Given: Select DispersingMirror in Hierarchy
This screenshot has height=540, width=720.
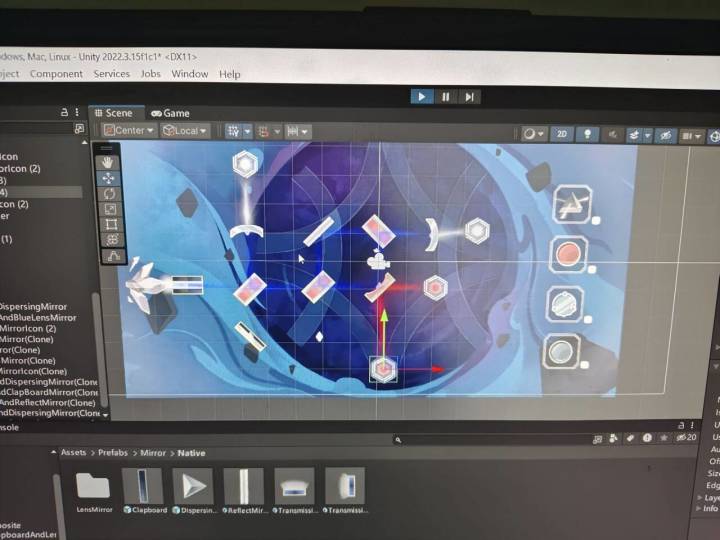Looking at the screenshot, I should tap(33, 306).
